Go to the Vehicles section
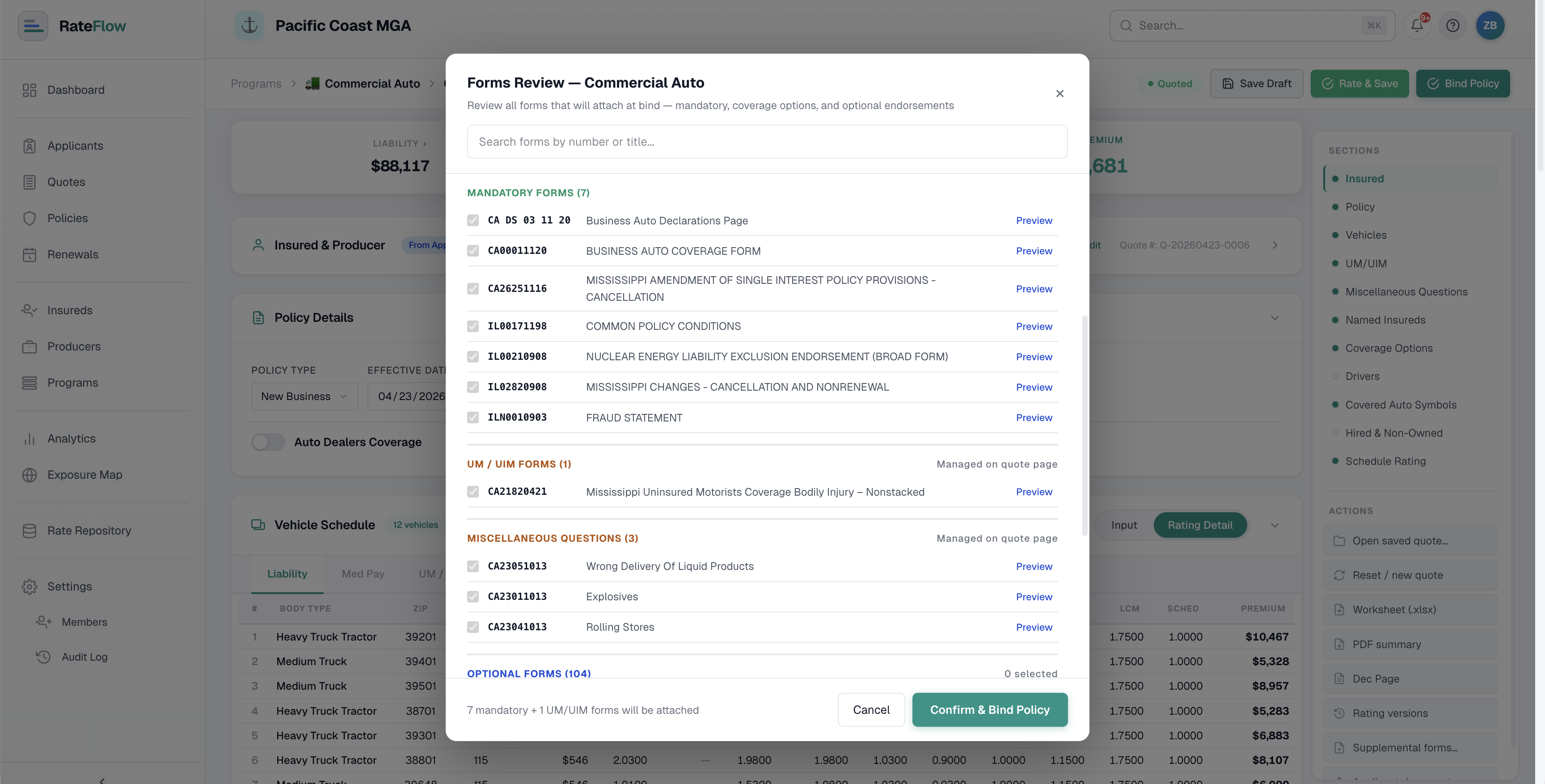This screenshot has height=784, width=1545. (1366, 235)
